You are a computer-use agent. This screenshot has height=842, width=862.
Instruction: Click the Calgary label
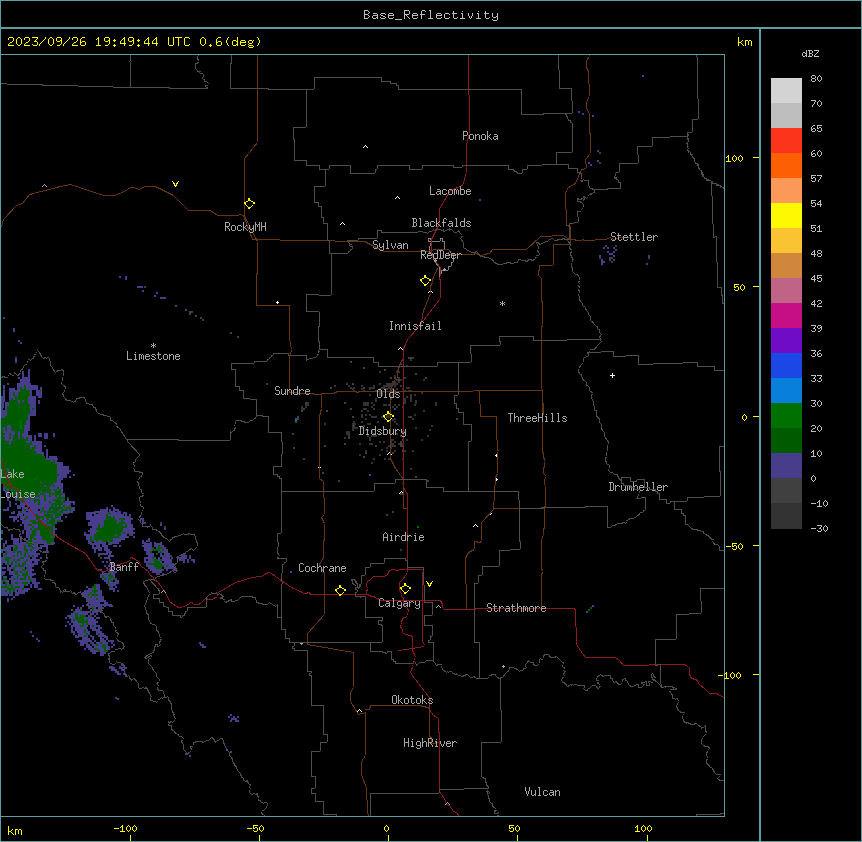tap(399, 603)
